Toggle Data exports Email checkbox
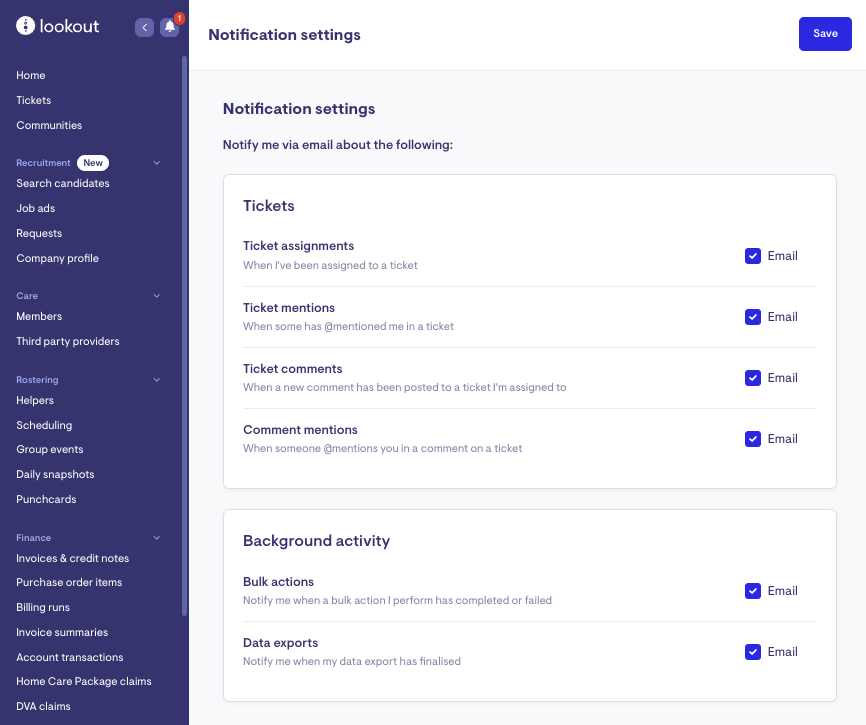This screenshot has width=866, height=725. pos(753,652)
